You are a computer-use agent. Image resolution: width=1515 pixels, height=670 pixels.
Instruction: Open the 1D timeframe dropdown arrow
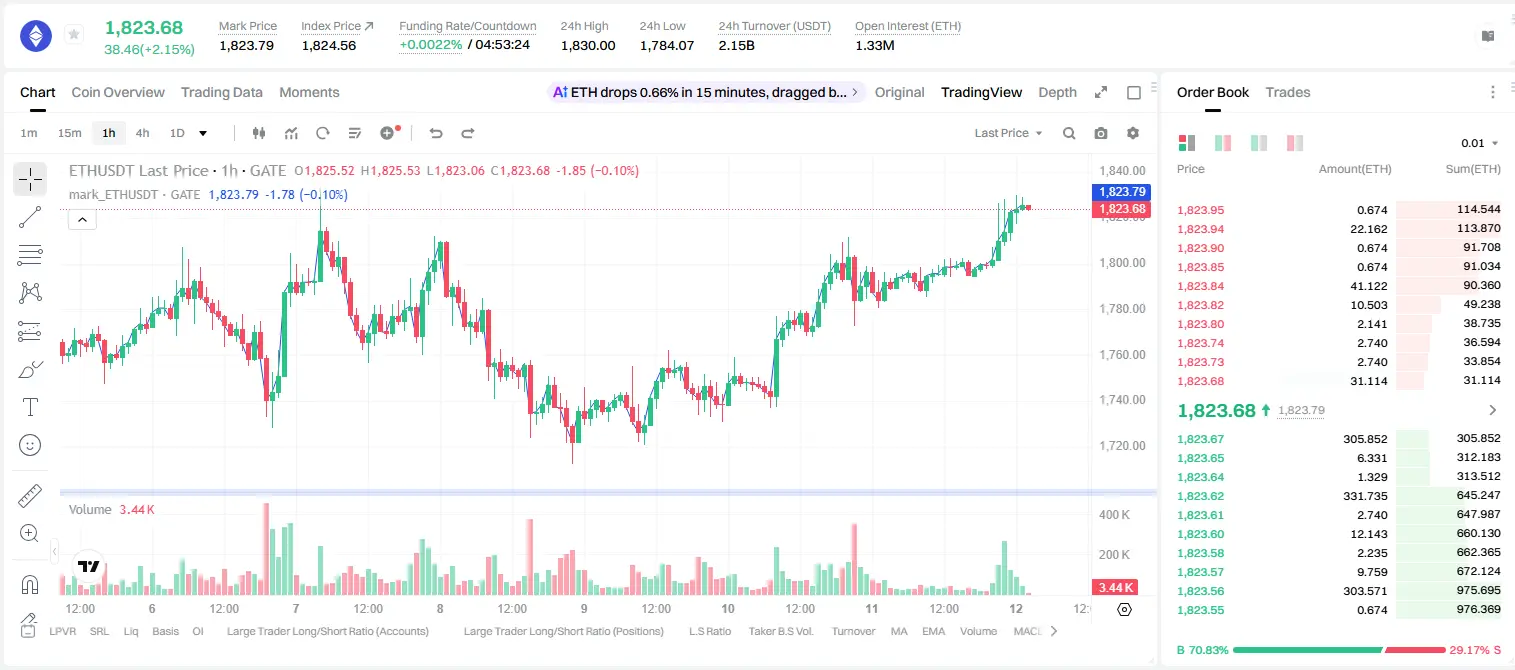(203, 133)
